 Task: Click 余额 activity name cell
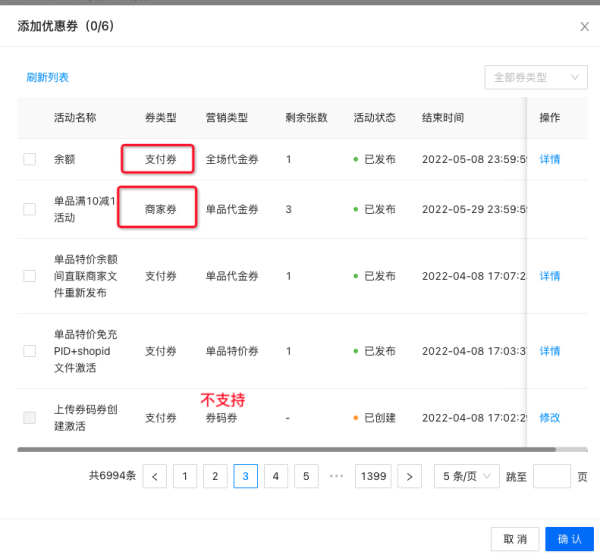point(64,159)
